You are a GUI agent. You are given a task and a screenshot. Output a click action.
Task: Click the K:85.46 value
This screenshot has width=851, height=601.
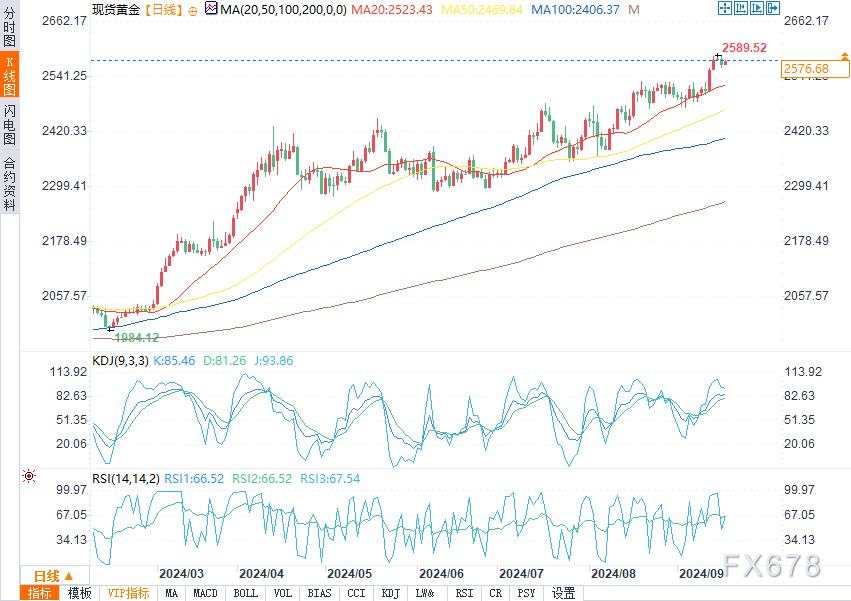[174, 360]
